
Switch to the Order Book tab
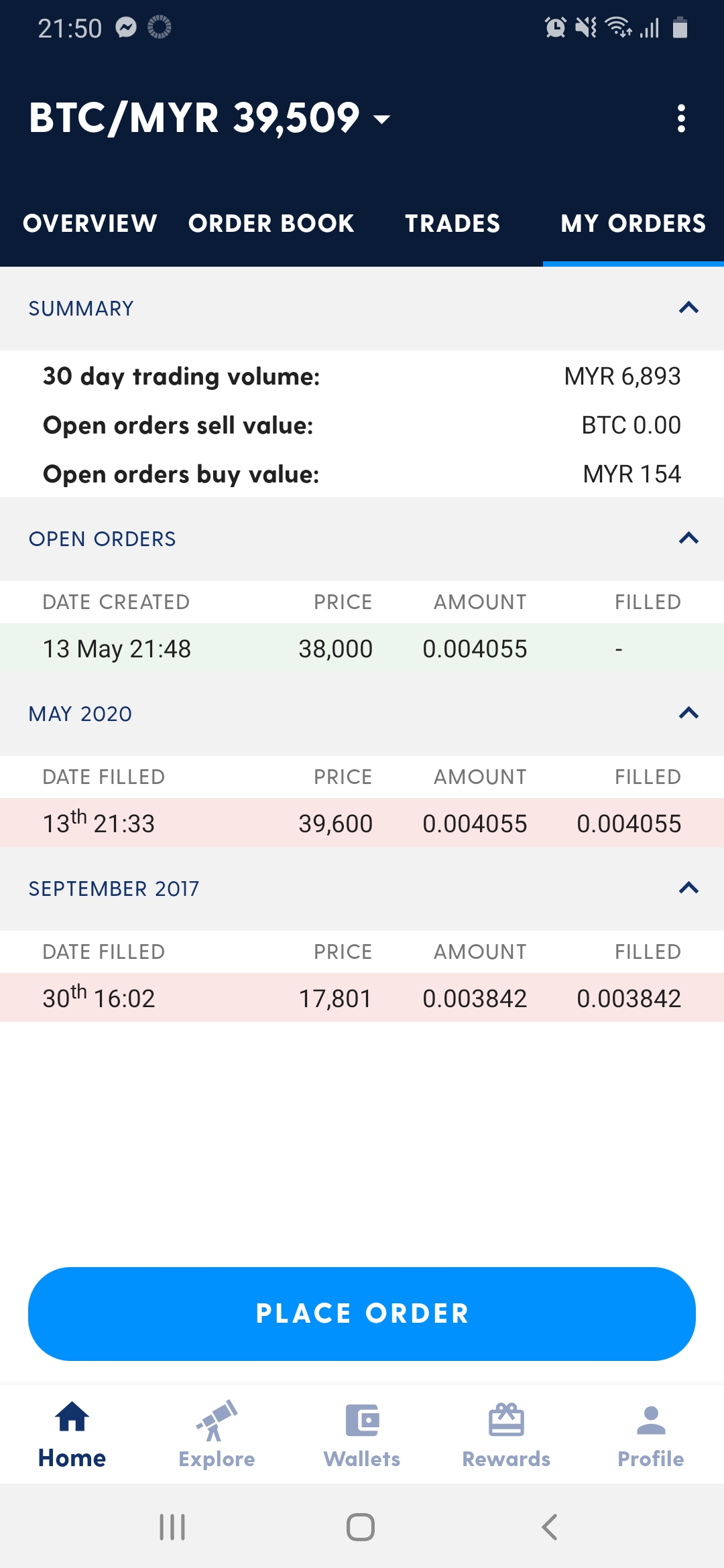(x=271, y=223)
